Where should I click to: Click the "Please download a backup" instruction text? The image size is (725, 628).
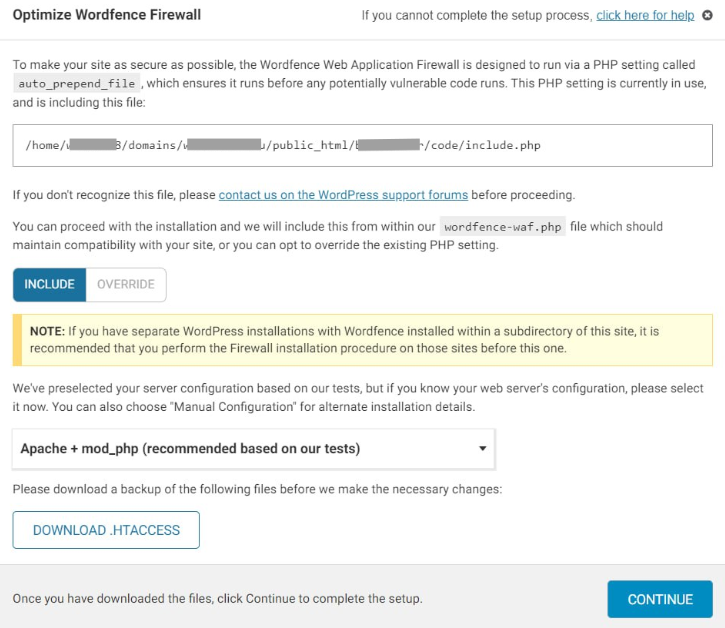[x=258, y=490]
